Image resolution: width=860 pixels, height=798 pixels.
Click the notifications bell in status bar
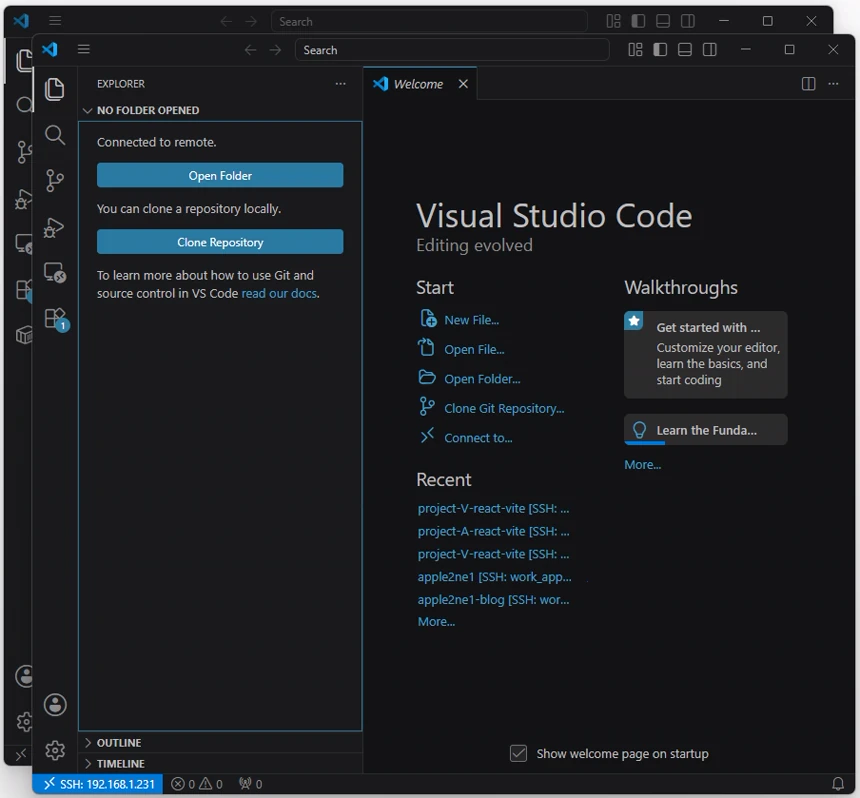838,784
